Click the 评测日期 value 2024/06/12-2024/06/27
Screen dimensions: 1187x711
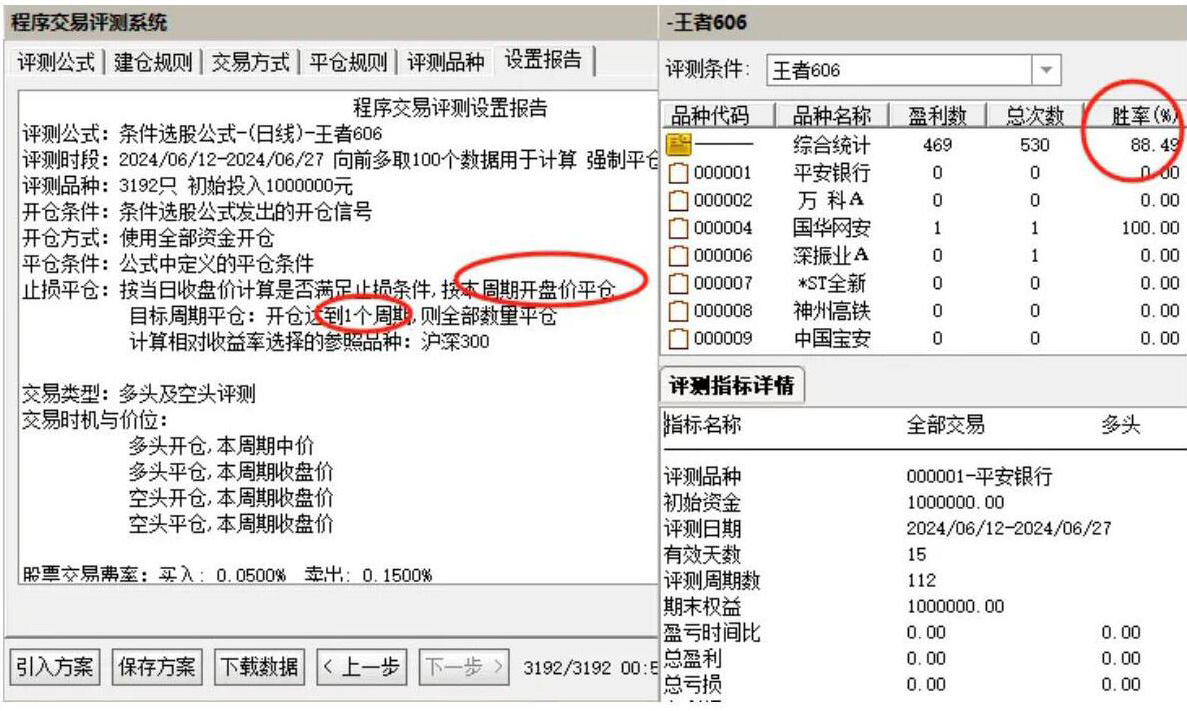coord(1009,529)
